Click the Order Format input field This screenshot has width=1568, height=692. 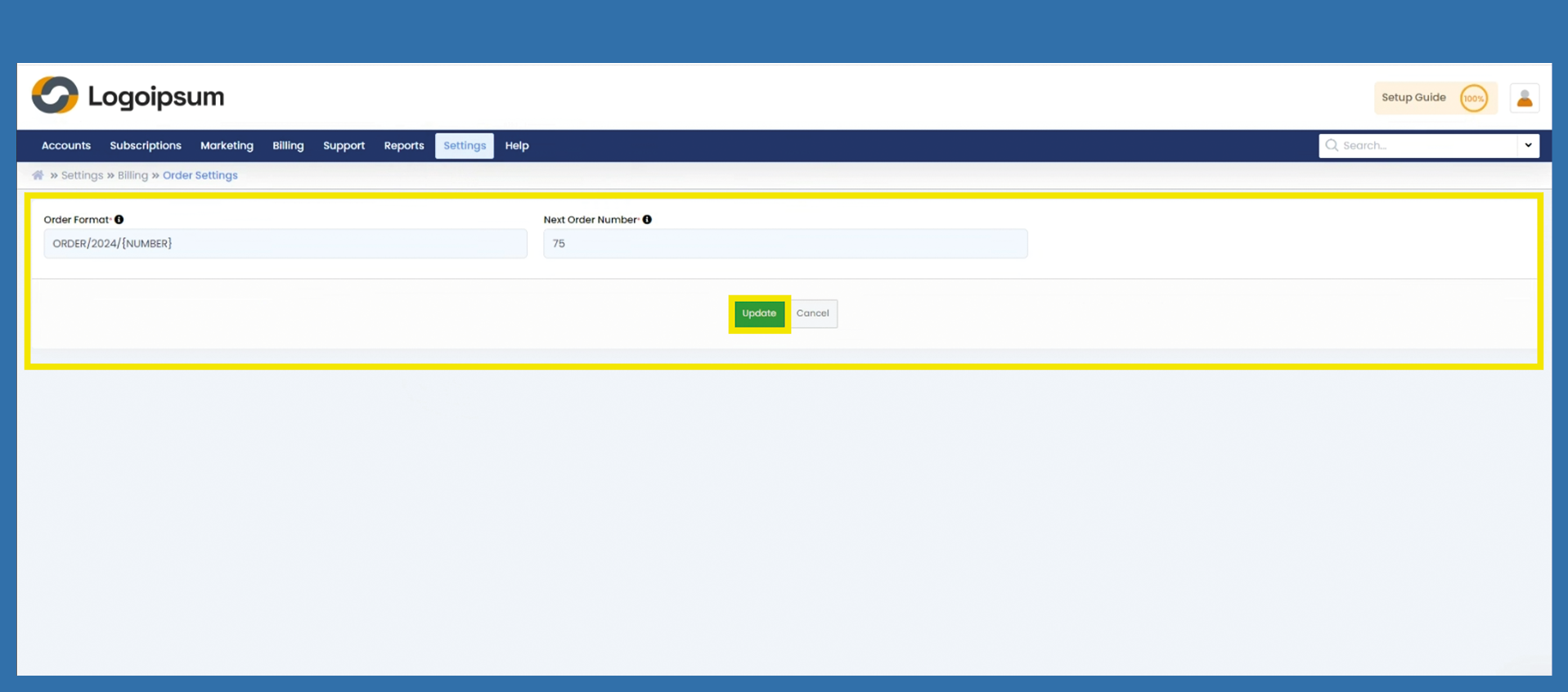point(285,244)
